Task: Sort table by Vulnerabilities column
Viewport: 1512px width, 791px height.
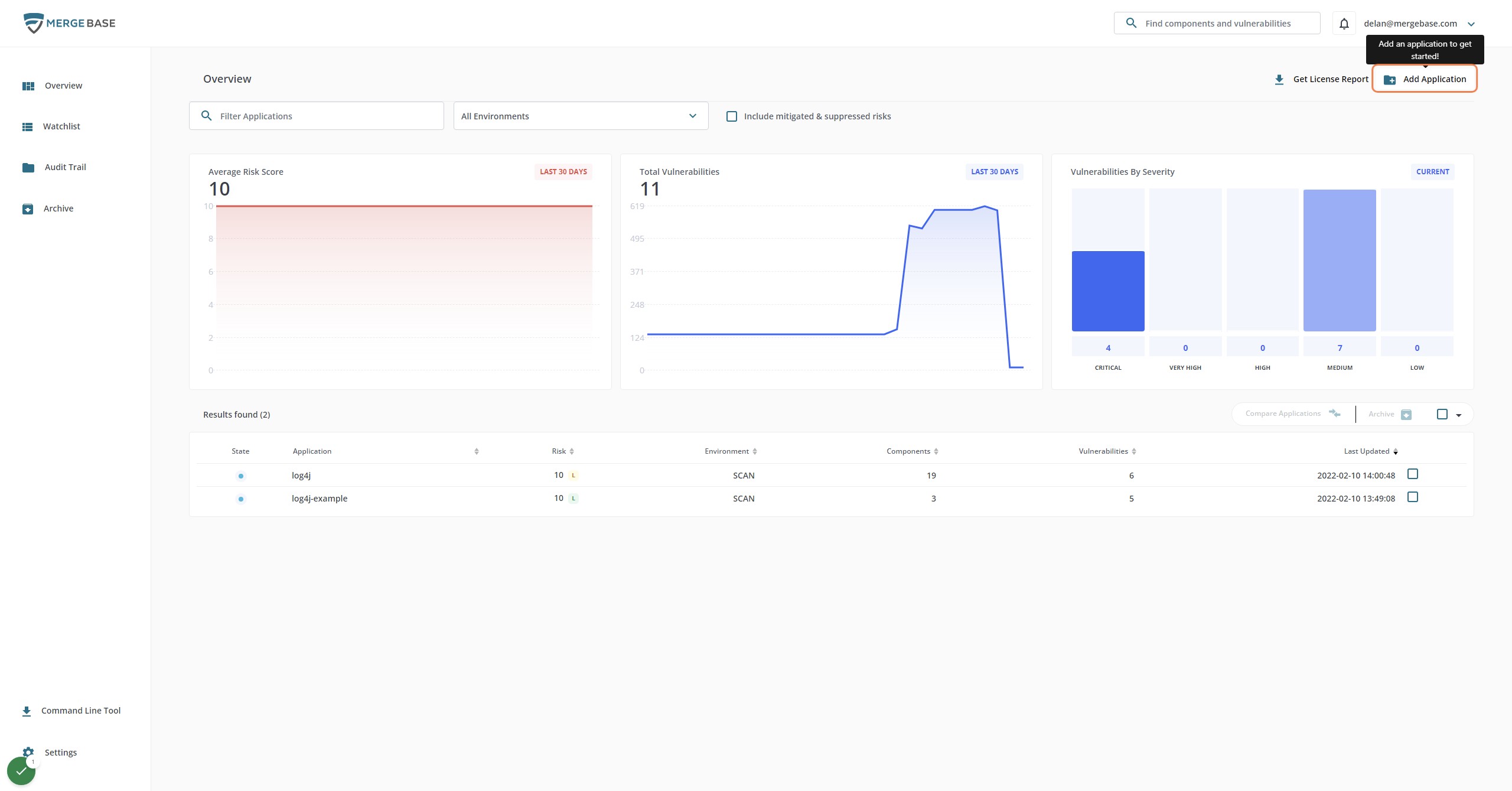Action: 1107,451
